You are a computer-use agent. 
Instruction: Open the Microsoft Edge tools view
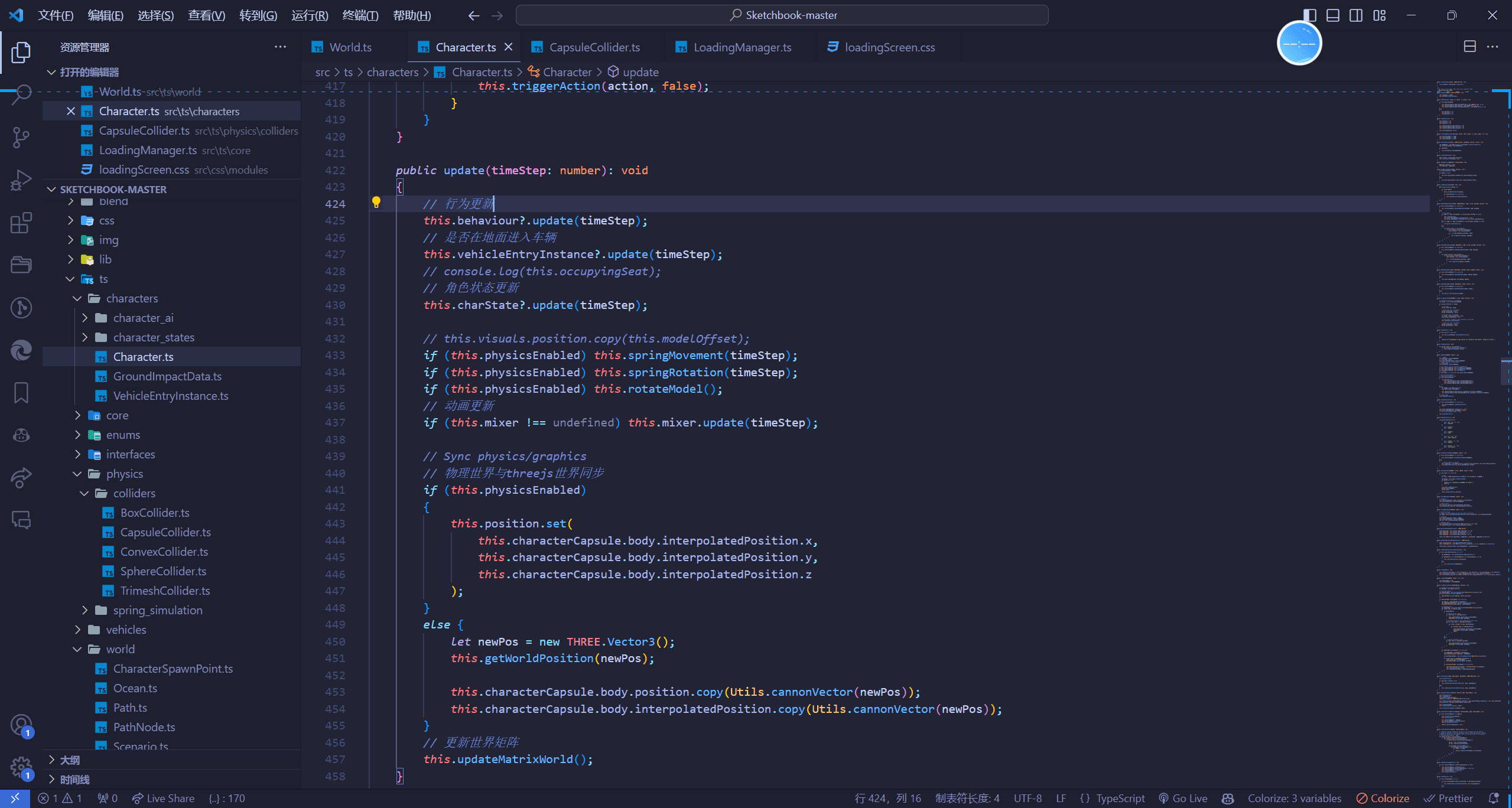(21, 350)
